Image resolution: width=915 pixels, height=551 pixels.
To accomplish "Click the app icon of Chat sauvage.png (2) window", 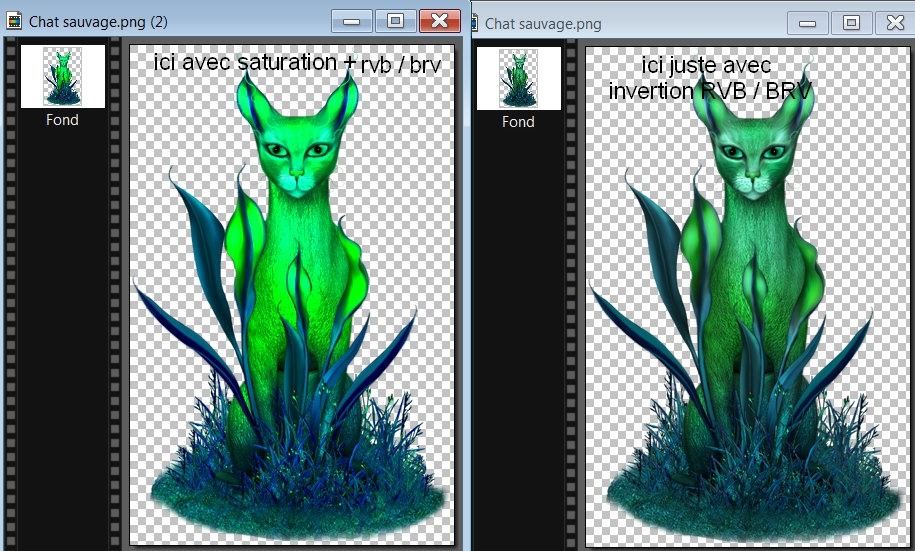I will click(14, 22).
